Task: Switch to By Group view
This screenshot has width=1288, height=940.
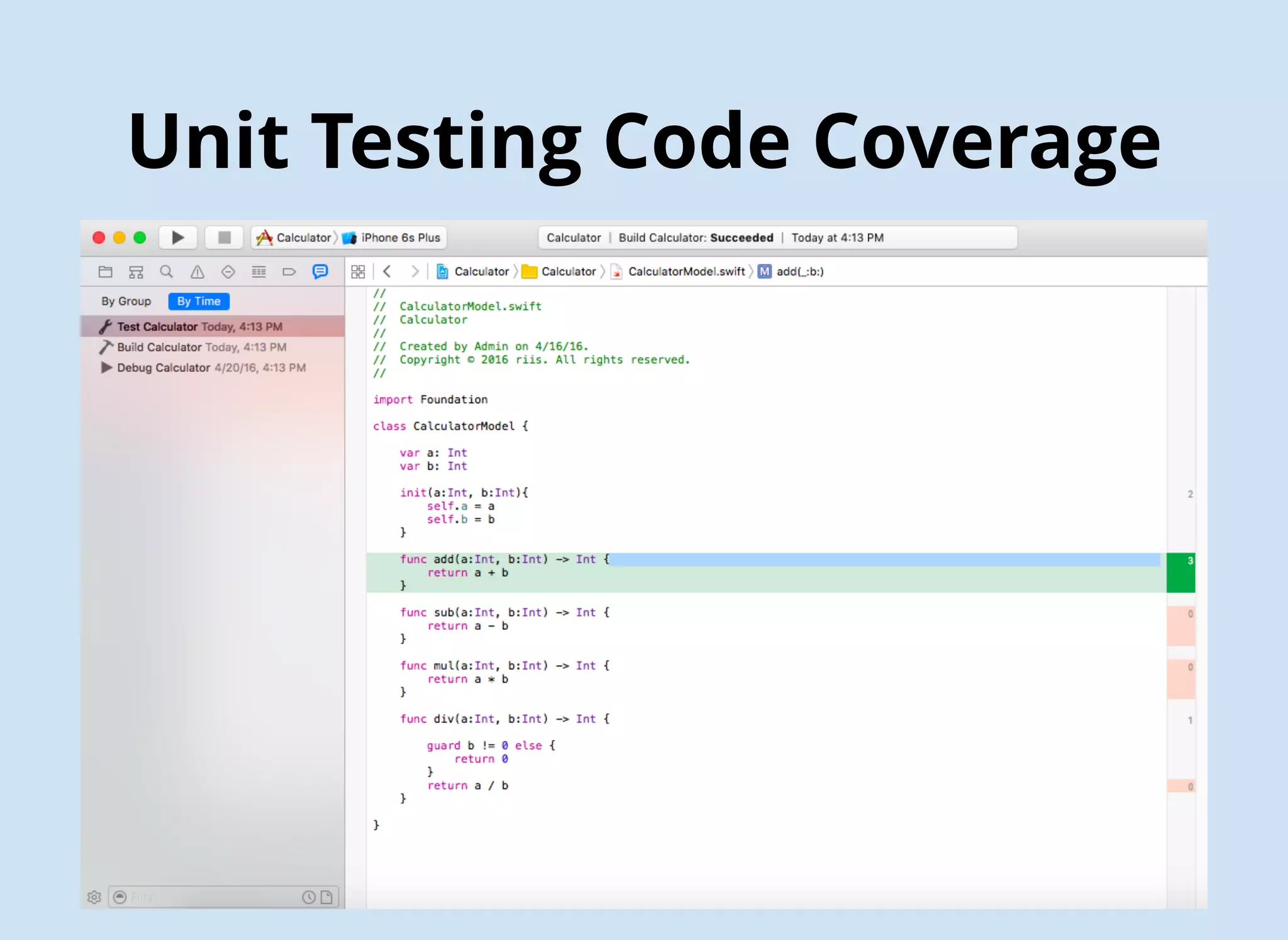Action: [126, 301]
